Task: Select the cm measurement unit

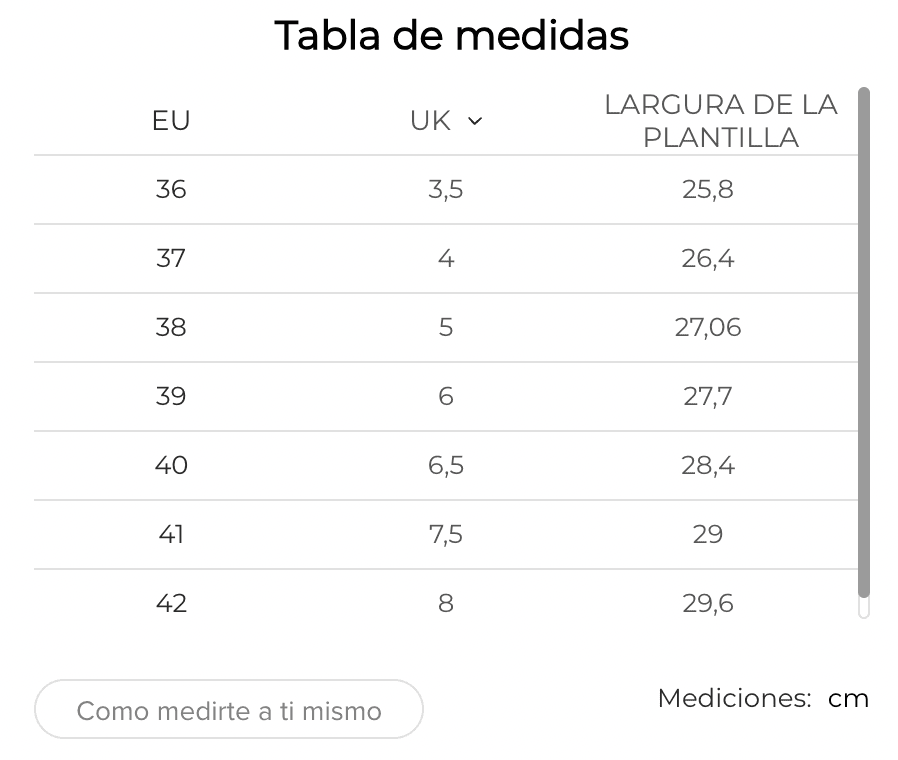Action: pos(848,698)
